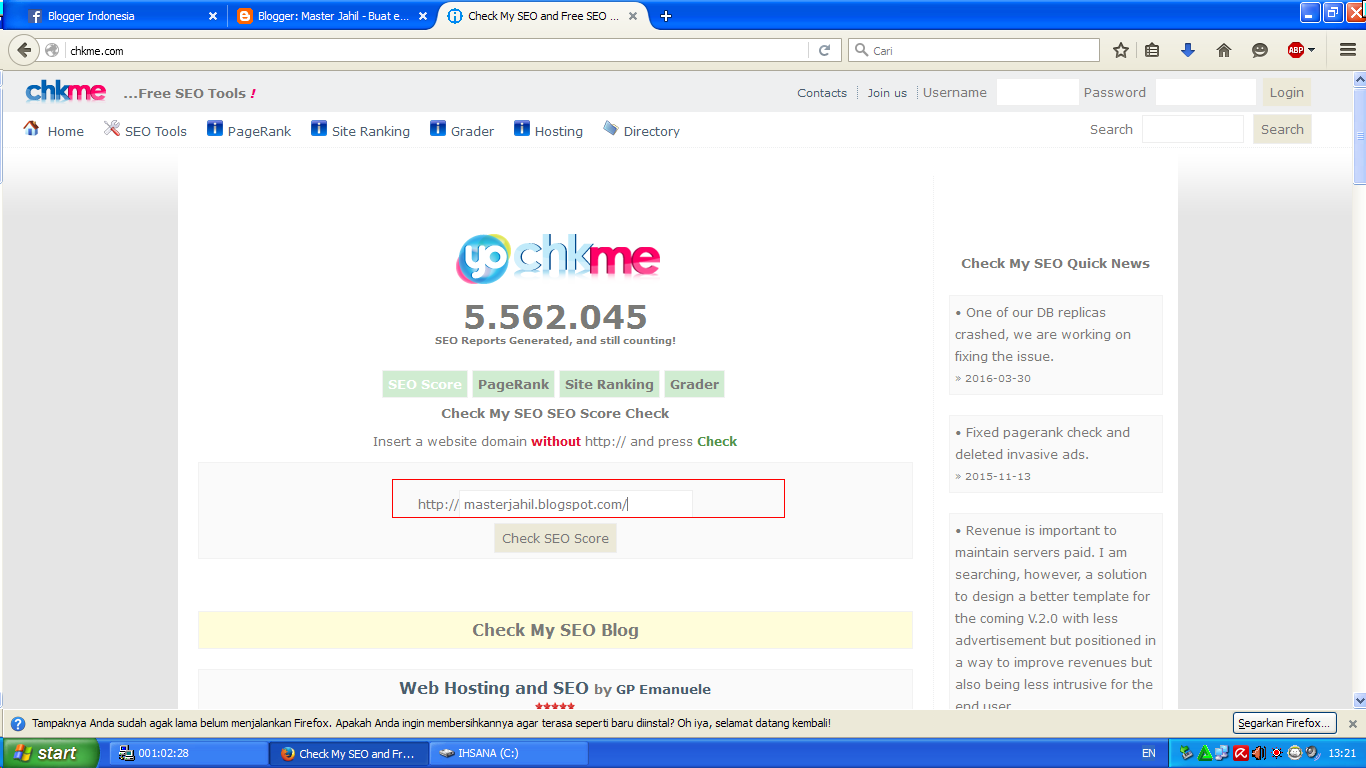This screenshot has width=1366, height=768.
Task: Click the Check My SEO Blog heading
Action: coord(555,630)
